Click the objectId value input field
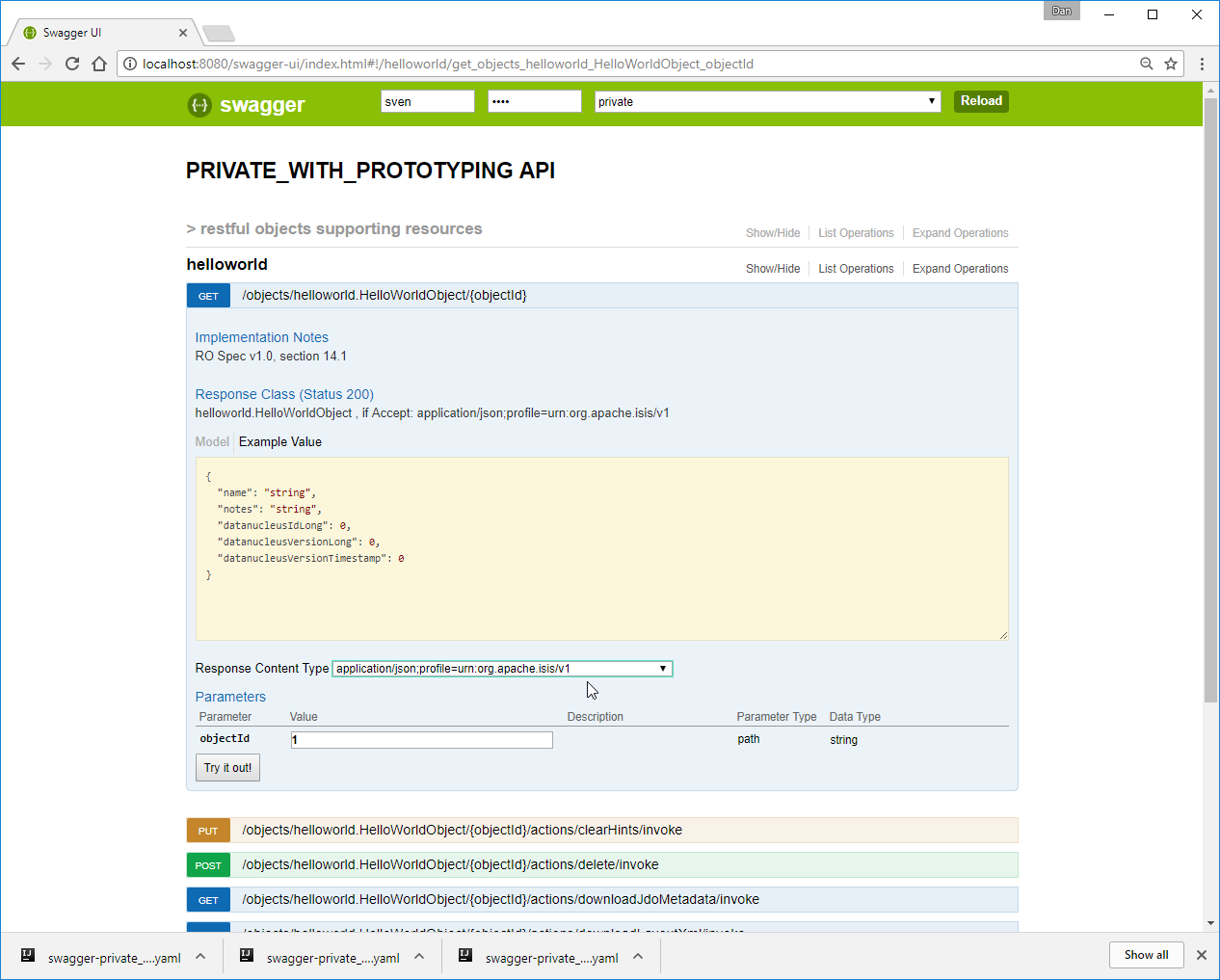The image size is (1220, 980). [422, 740]
